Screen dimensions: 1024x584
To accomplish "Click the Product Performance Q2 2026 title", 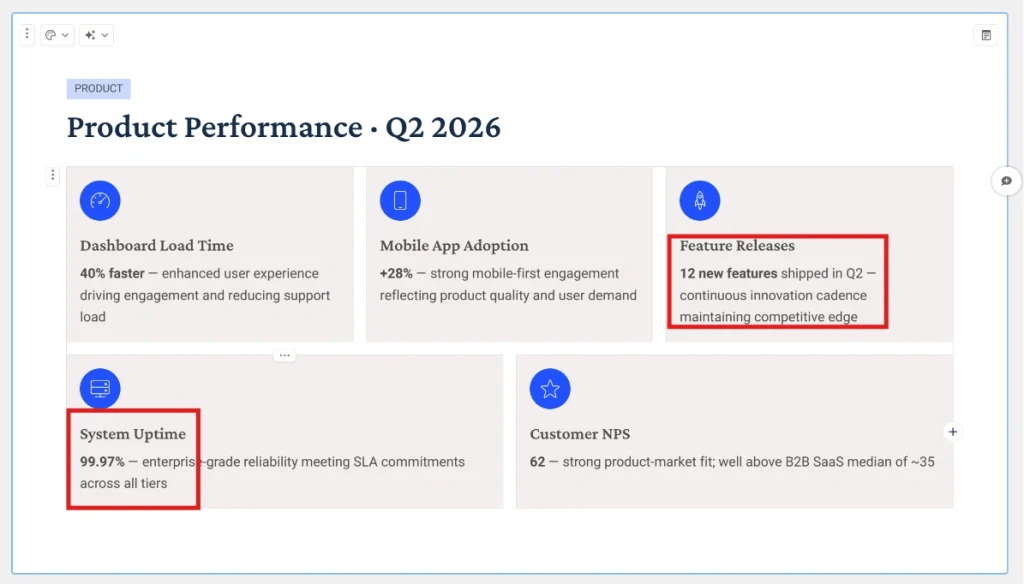I will 283,127.
